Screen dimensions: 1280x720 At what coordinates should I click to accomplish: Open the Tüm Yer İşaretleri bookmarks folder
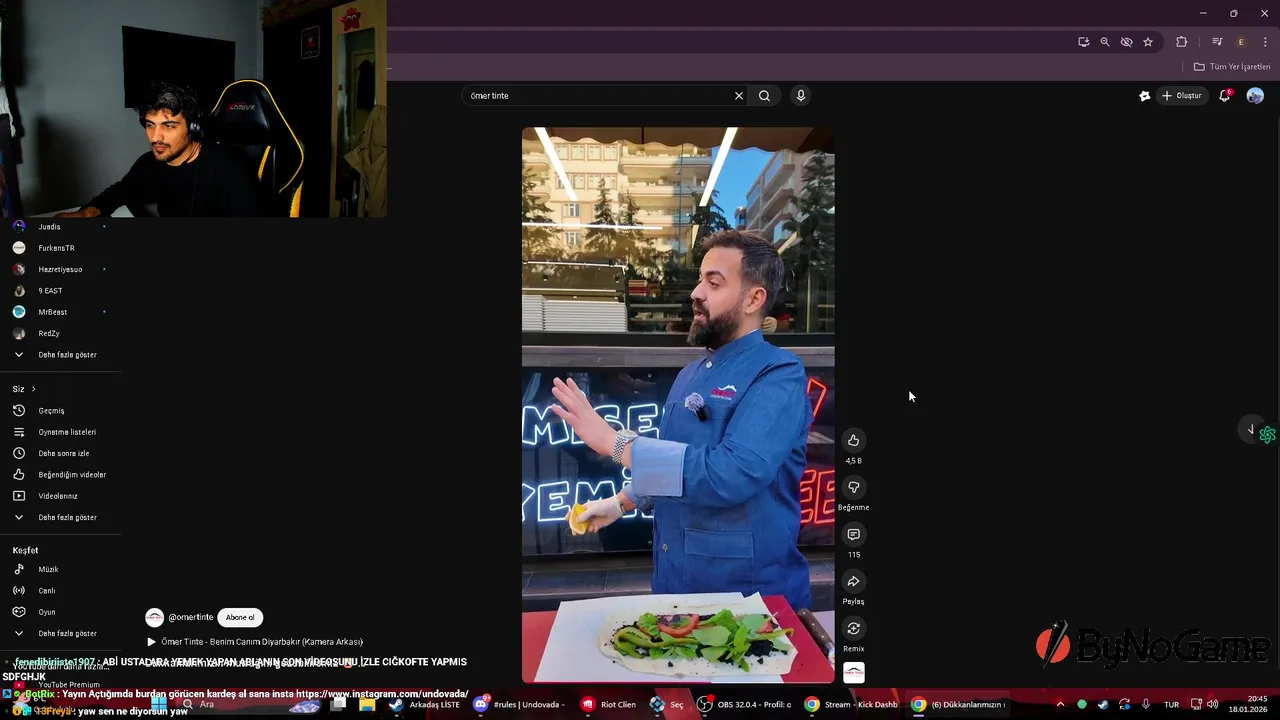click(x=1232, y=67)
